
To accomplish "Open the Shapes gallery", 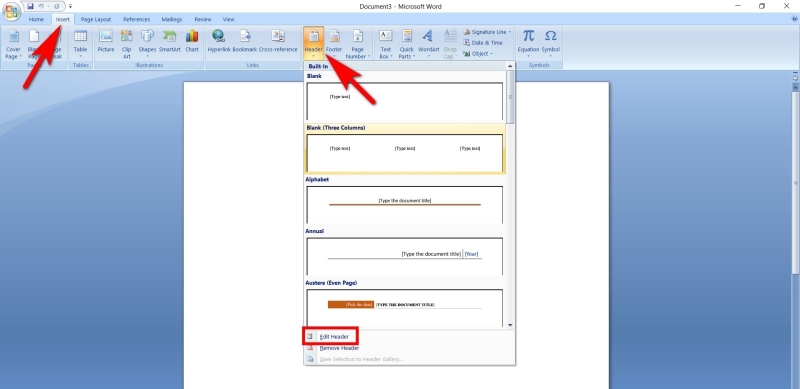I will point(147,44).
